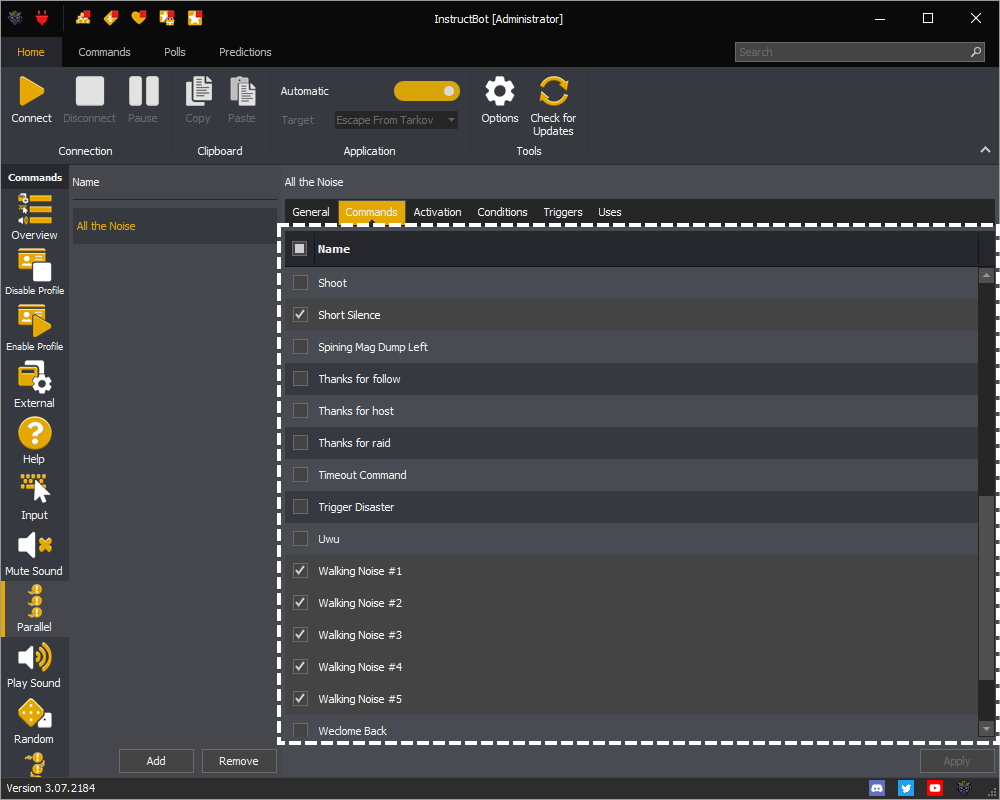Open the YouTube link icon

click(934, 788)
